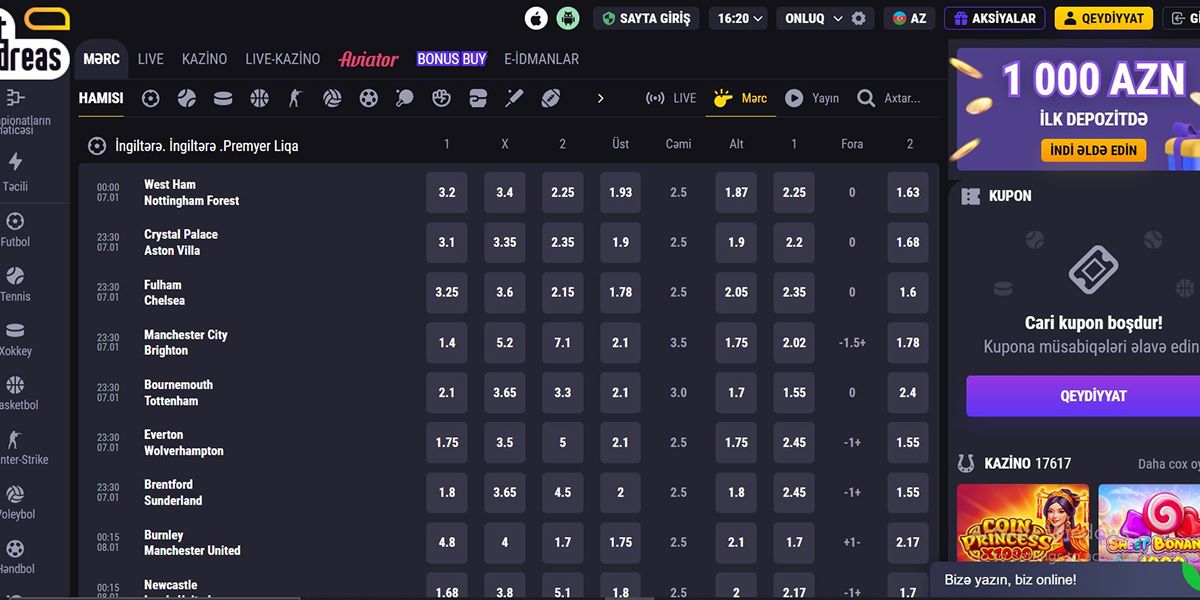
Task: Click the Apple iOS app icon
Action: point(537,18)
